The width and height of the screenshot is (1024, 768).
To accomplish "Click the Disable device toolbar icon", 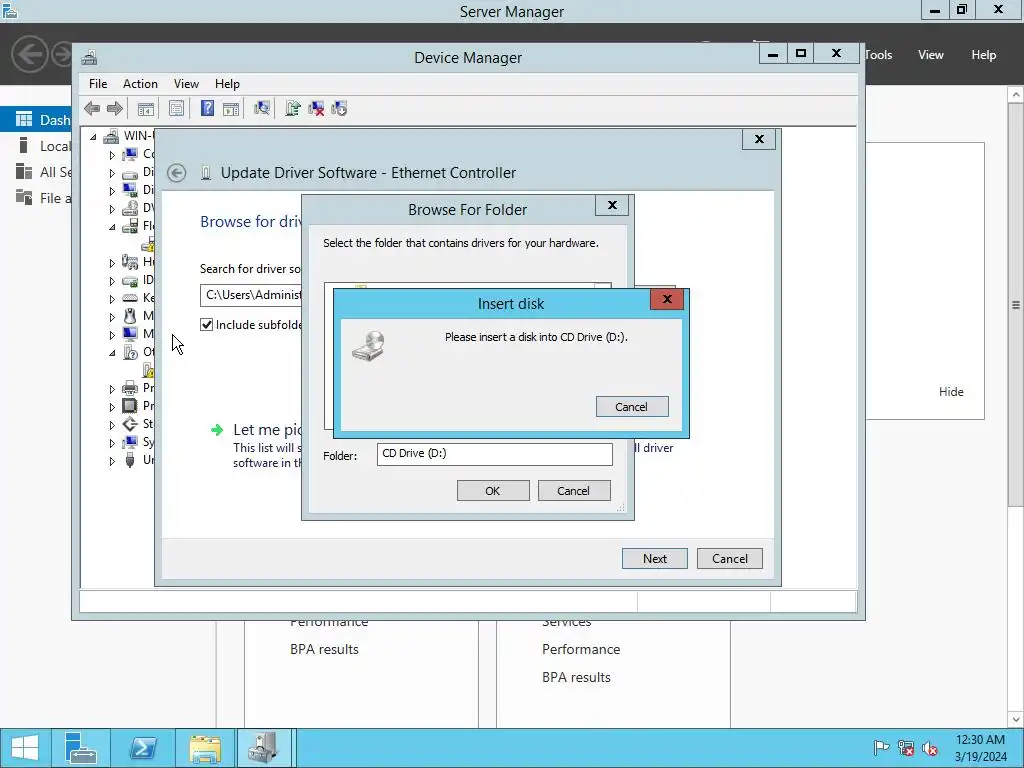I will pyautogui.click(x=339, y=108).
